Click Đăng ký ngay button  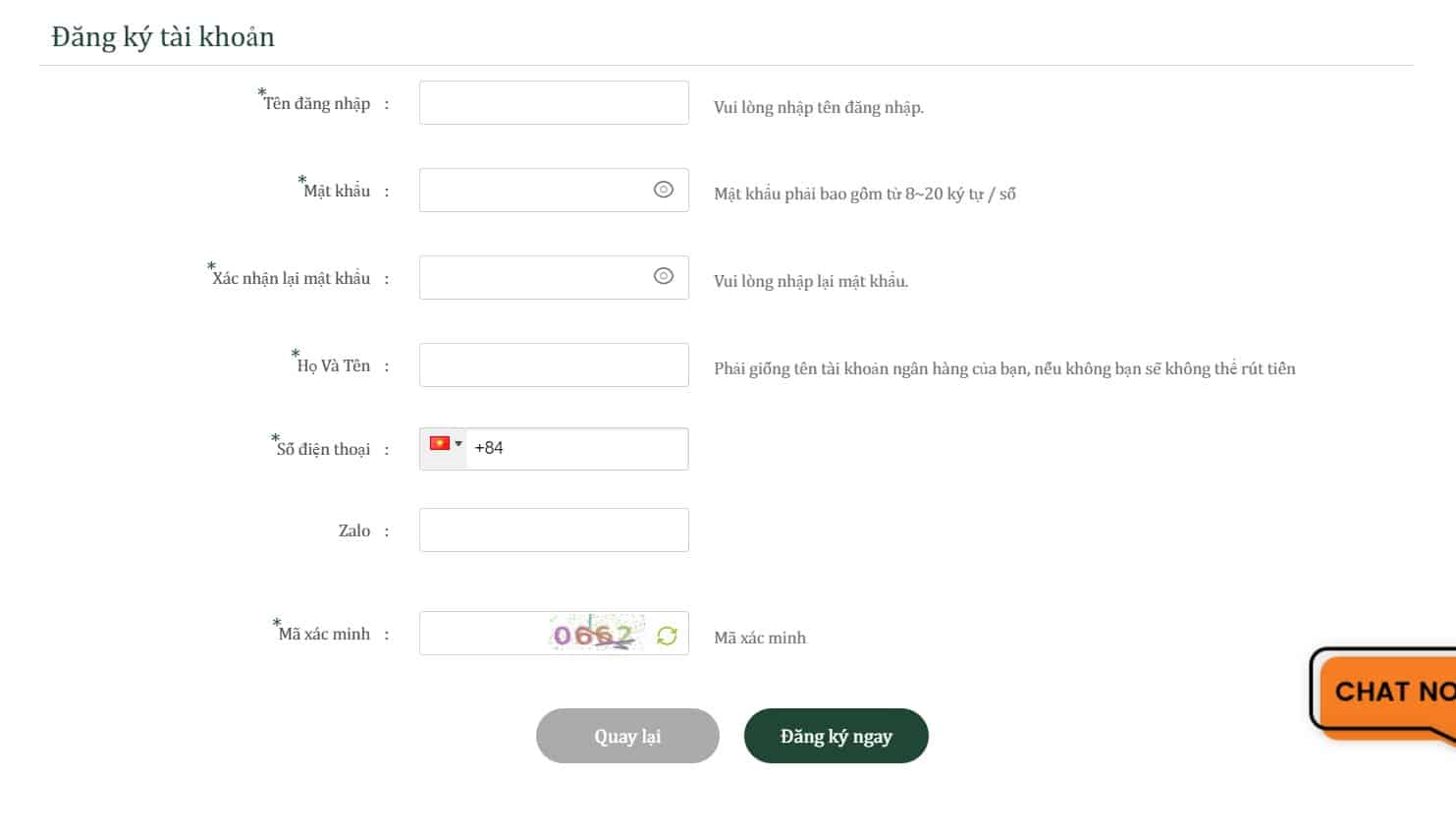[836, 736]
